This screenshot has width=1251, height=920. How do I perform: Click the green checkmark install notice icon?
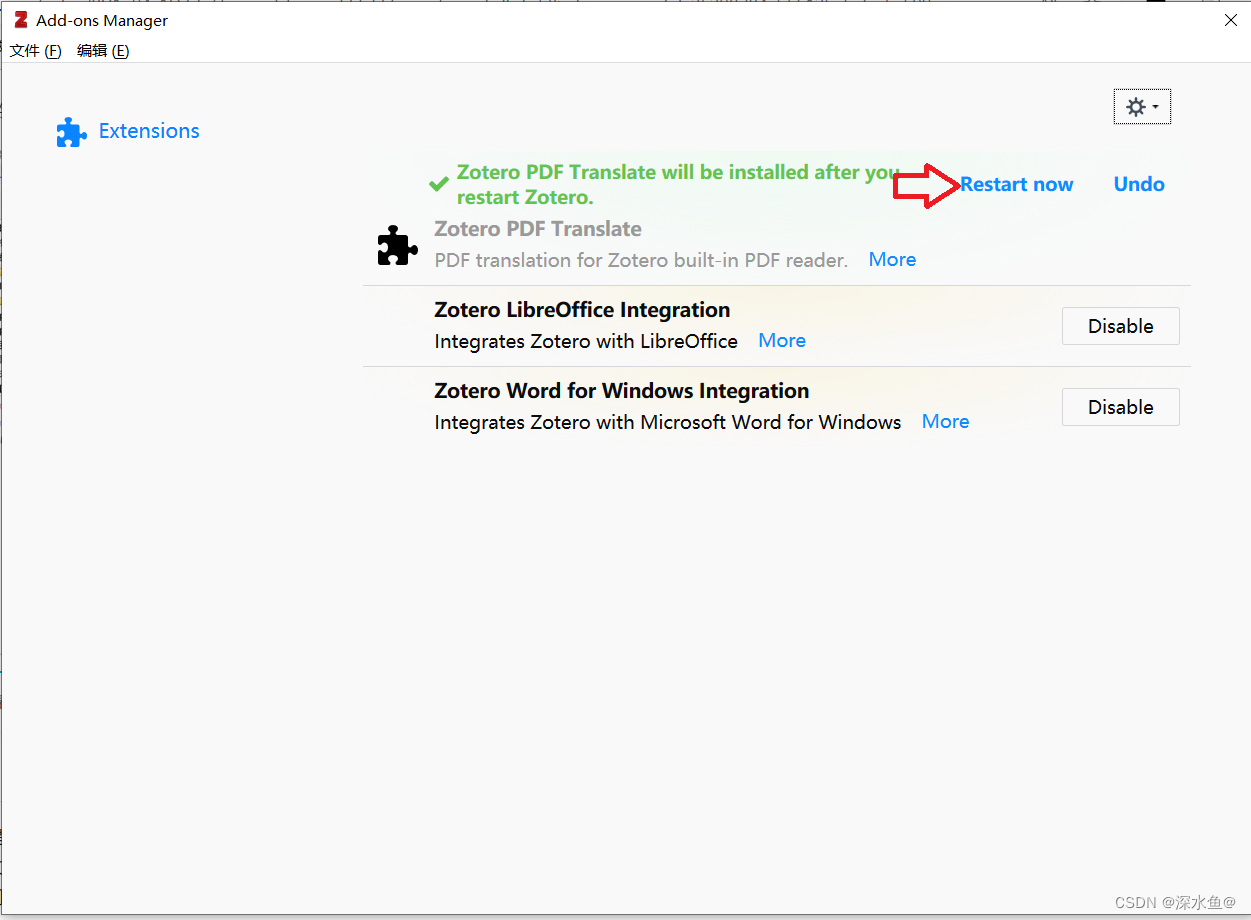tap(438, 184)
